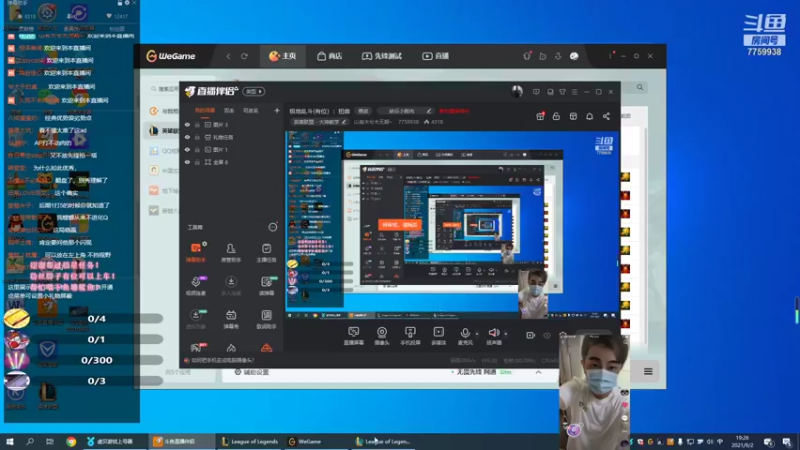Screen dimensions: 800x450
Task: Open Chrome from the taskbar
Action: coord(71,442)
